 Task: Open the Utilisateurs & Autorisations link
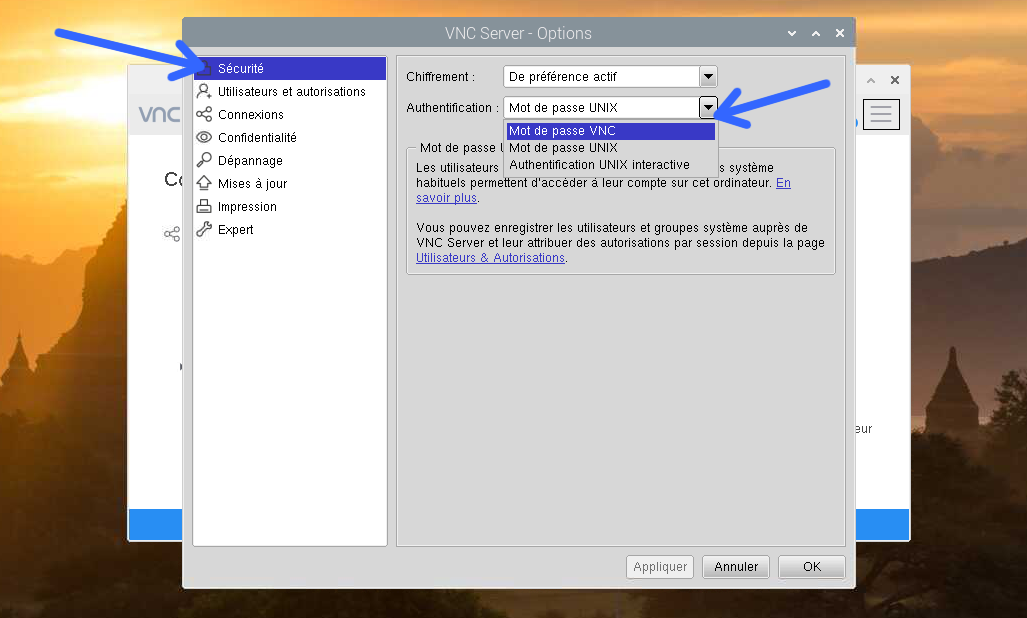tap(491, 258)
